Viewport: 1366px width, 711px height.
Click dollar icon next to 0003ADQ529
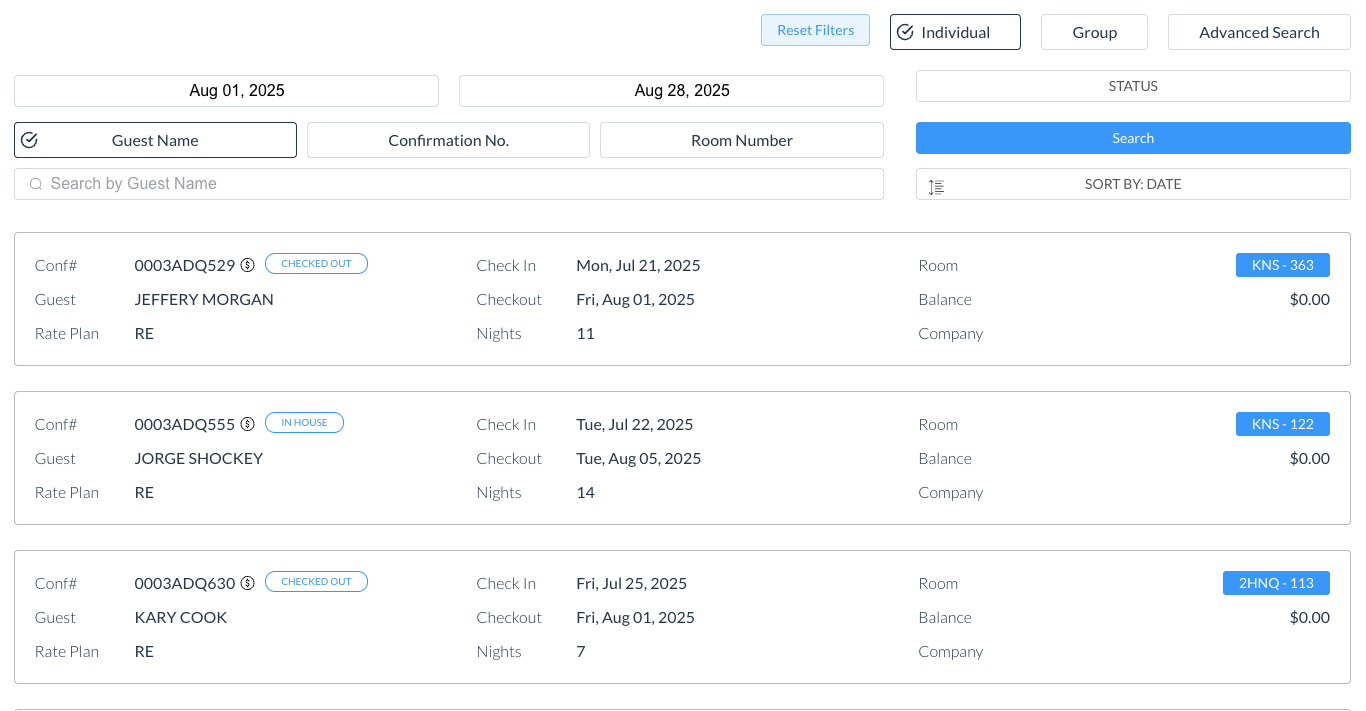click(248, 265)
